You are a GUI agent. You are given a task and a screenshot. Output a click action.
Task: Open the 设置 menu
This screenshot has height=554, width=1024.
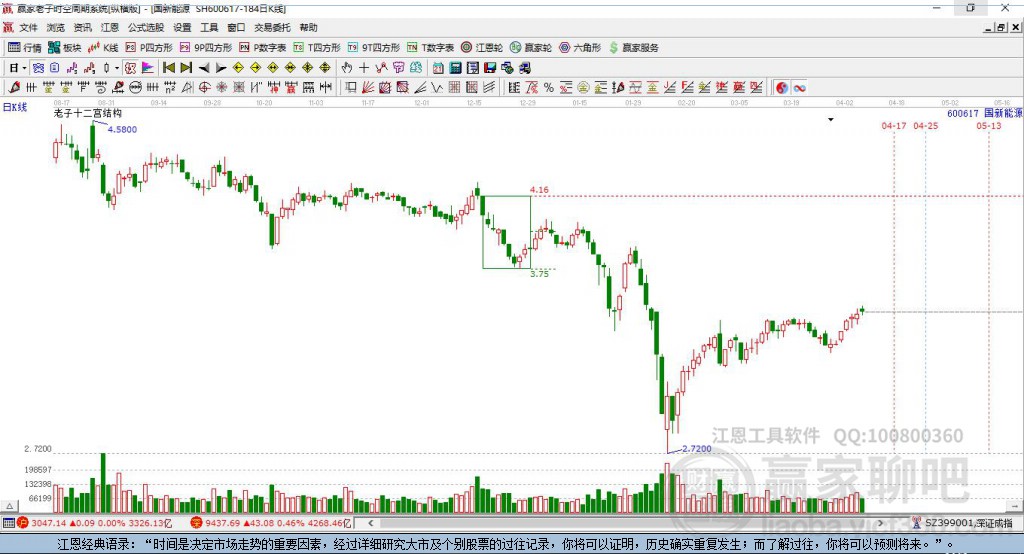[182, 27]
